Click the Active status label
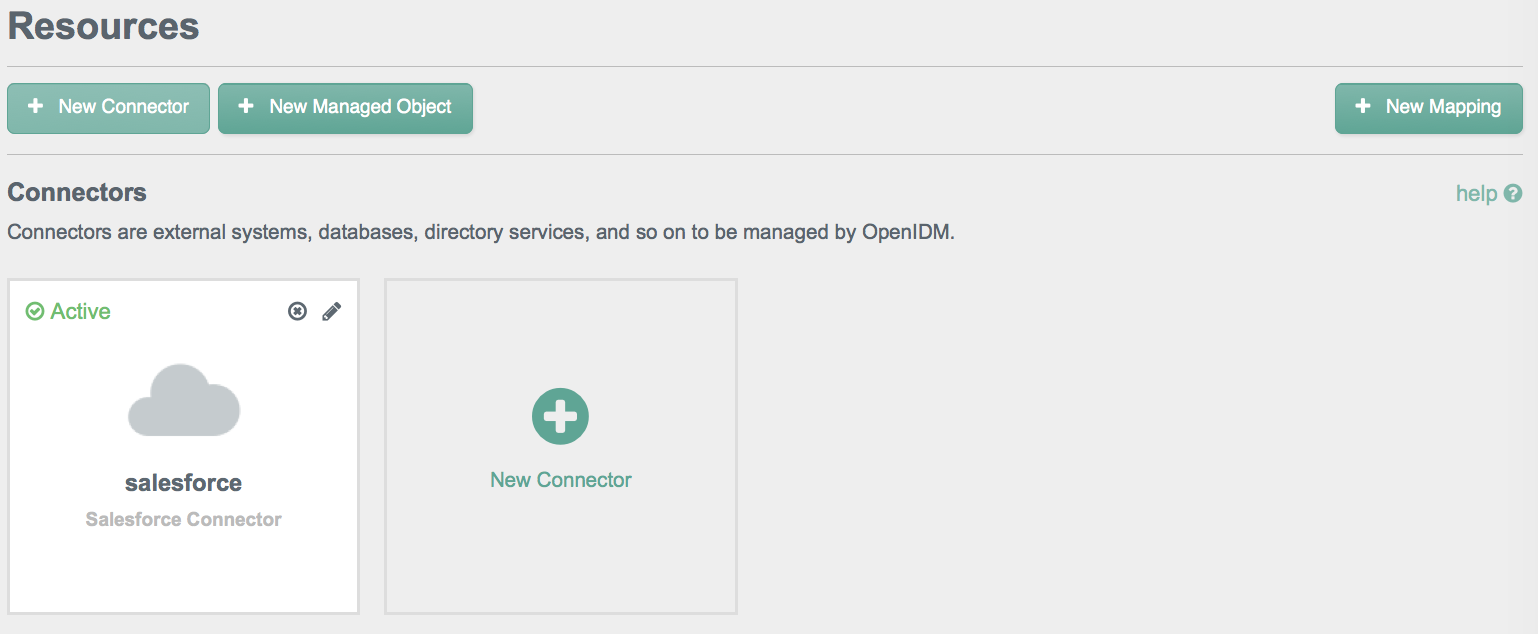The width and height of the screenshot is (1538, 634). [x=81, y=312]
